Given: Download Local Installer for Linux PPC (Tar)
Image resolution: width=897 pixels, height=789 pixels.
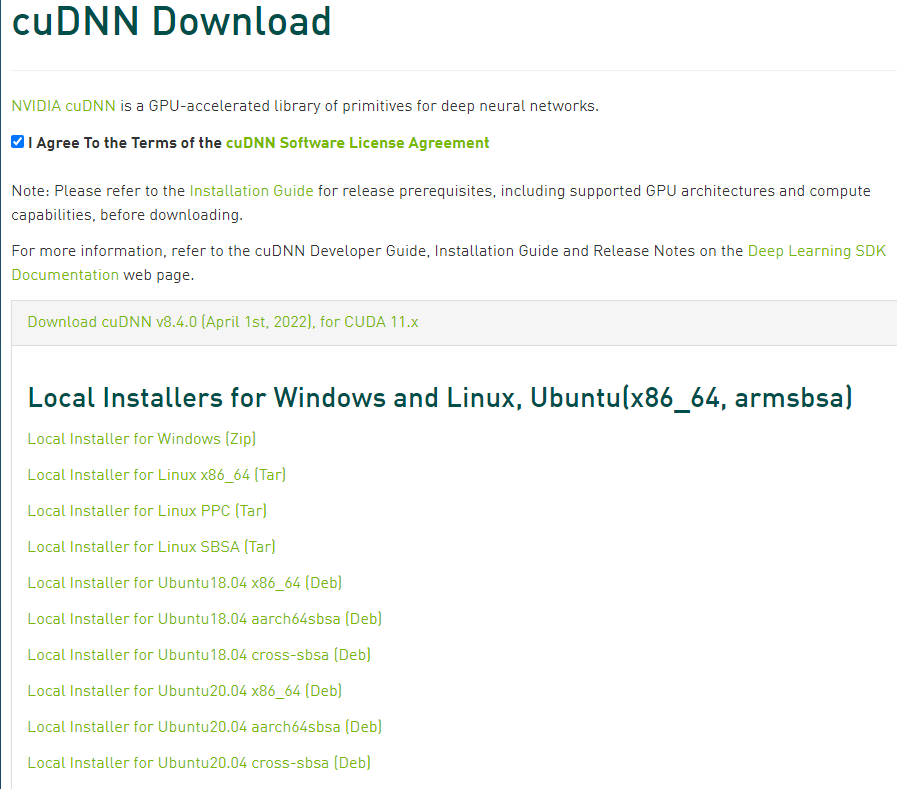Looking at the screenshot, I should point(147,511).
